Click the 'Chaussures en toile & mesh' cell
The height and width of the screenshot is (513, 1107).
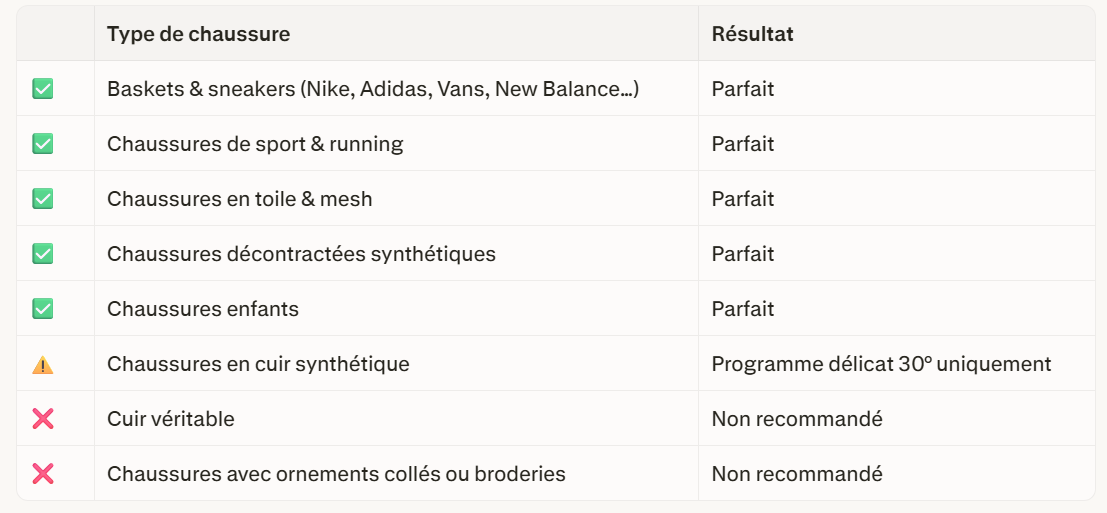pyautogui.click(x=240, y=199)
